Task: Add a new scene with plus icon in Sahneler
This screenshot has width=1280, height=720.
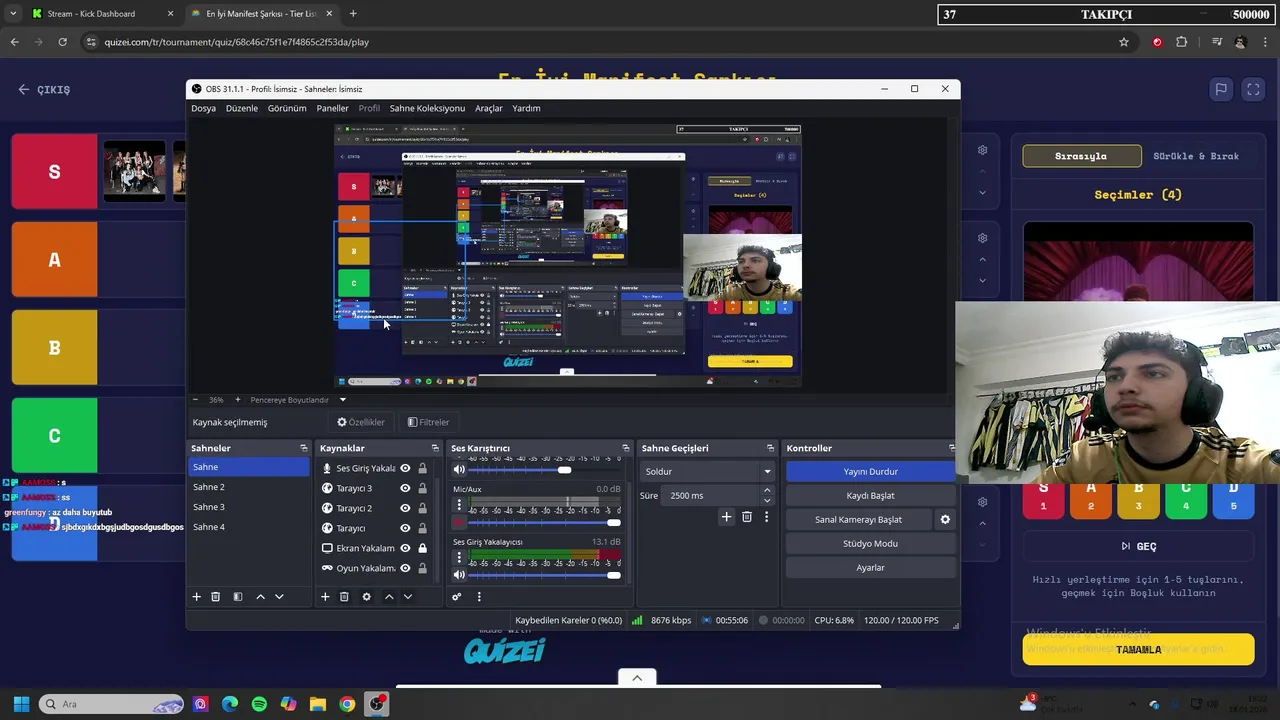Action: coord(196,597)
